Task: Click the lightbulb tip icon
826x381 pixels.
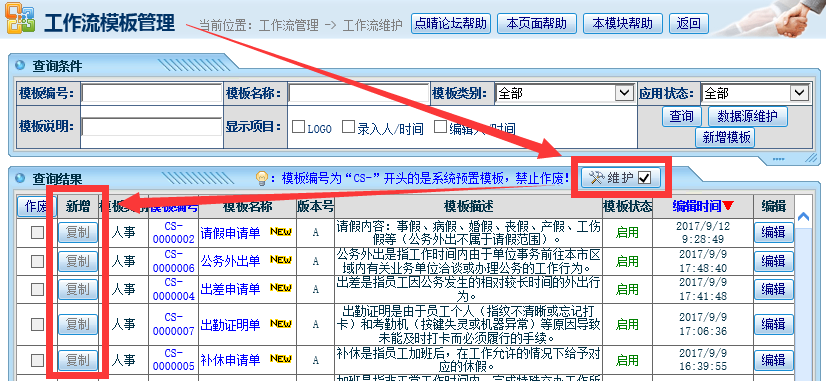Action: [262, 179]
